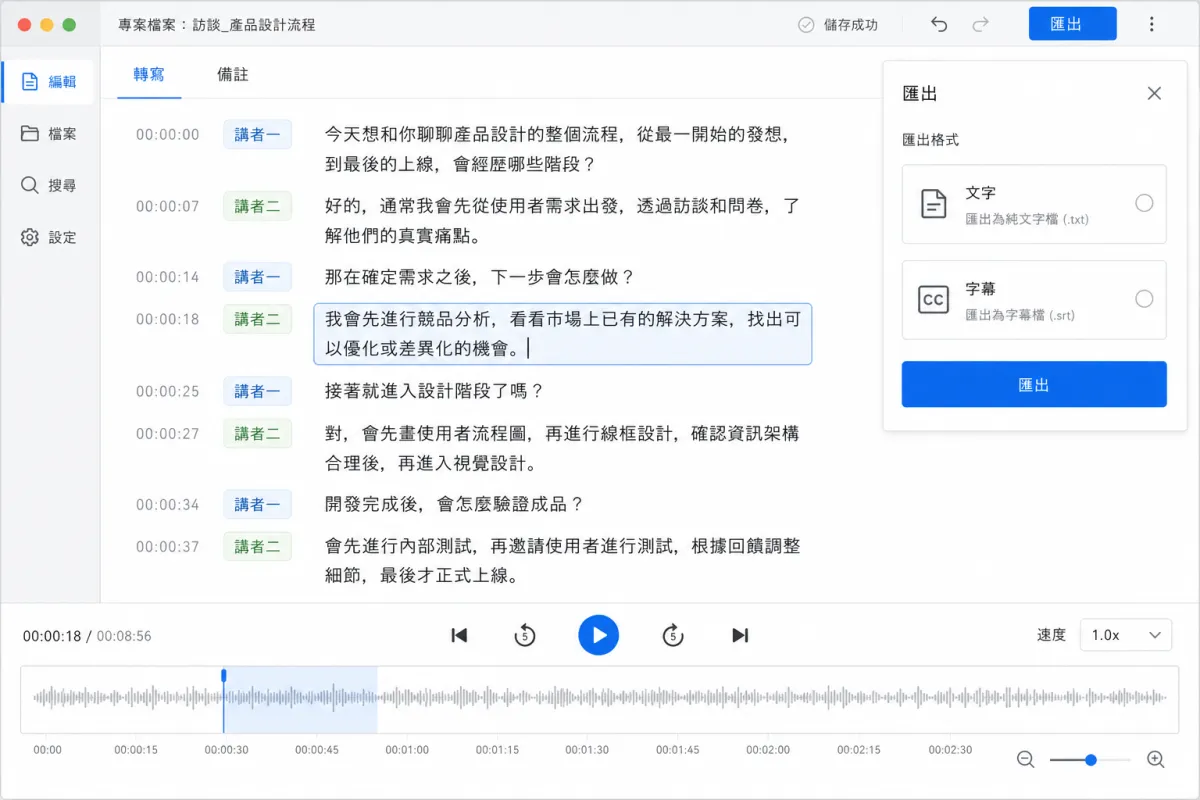The image size is (1200, 800).
Task: Open speaker tag 講者一 at 00:00:00
Action: point(257,134)
